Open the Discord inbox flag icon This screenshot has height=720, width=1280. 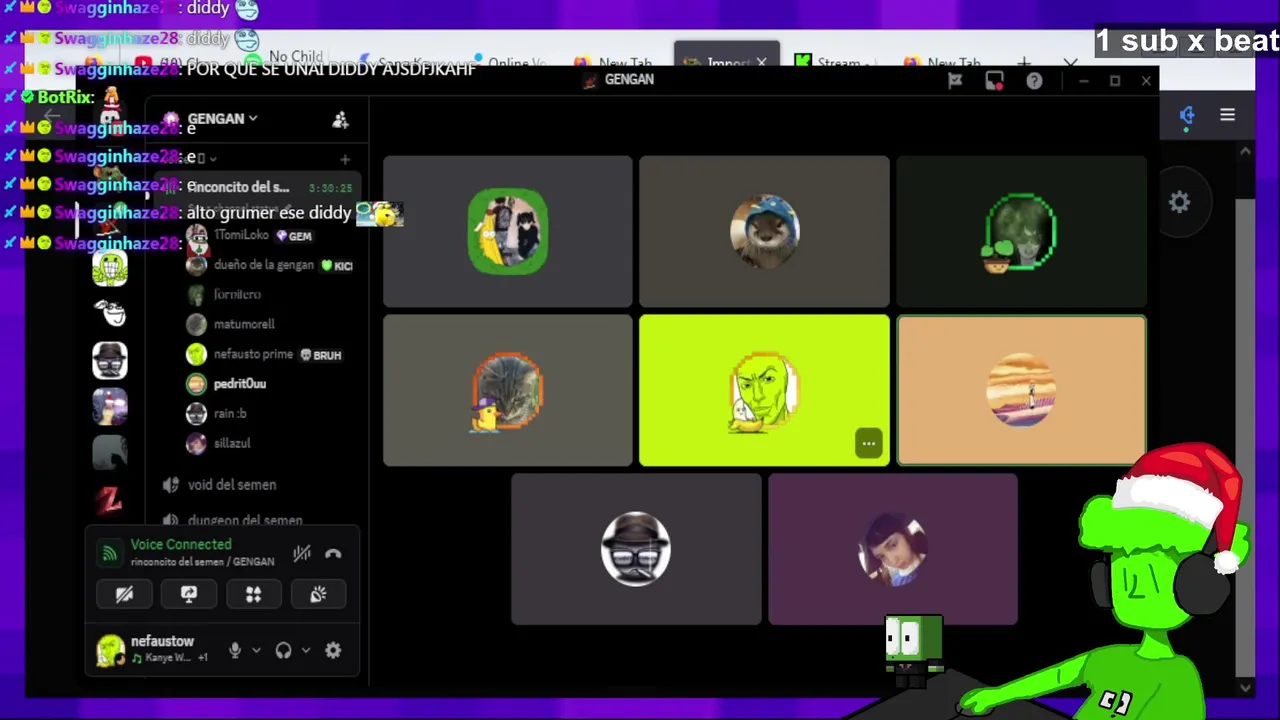[955, 81]
